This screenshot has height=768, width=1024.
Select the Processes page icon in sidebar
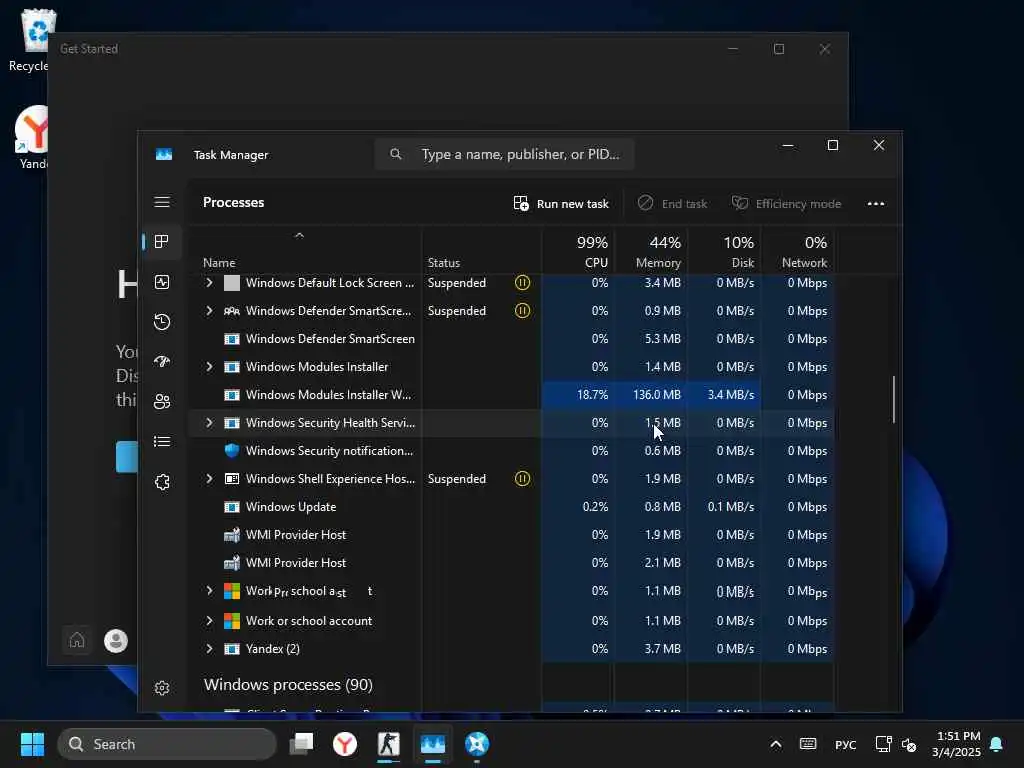pos(162,242)
